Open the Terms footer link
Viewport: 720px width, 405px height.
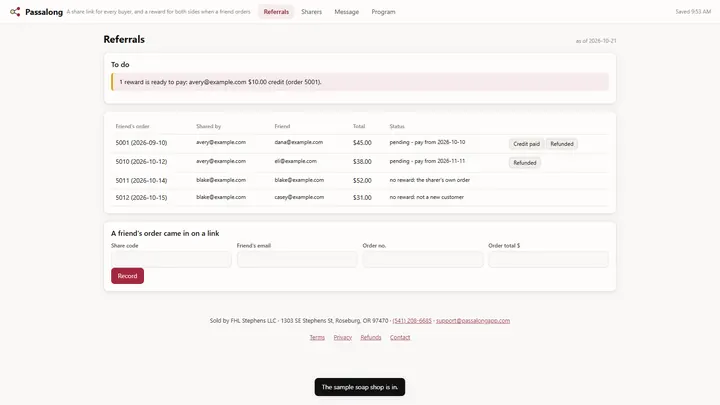tap(317, 337)
